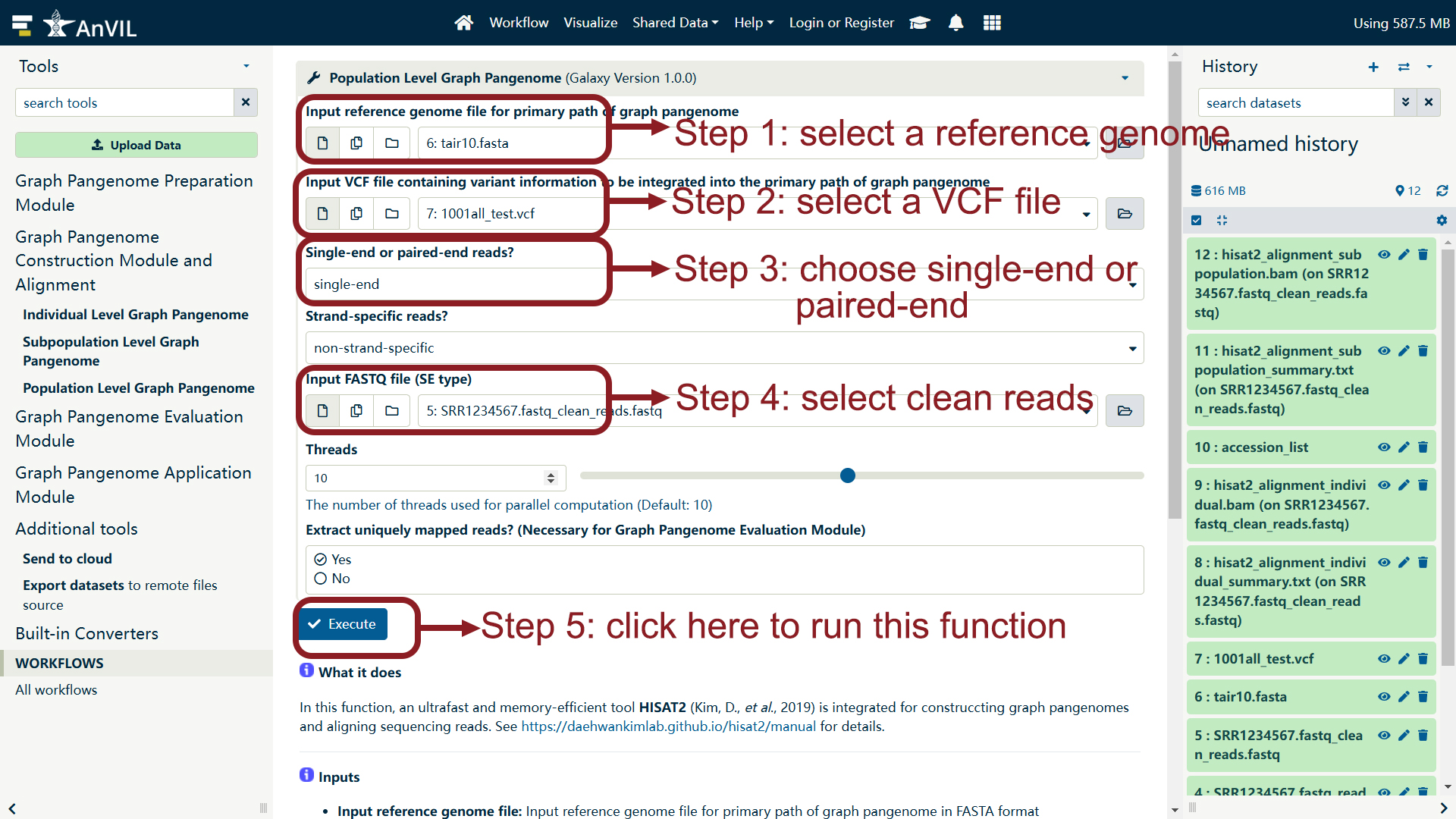Viewport: 1456px width, 819px height.
Task: Click the Upload Data button
Action: (x=136, y=145)
